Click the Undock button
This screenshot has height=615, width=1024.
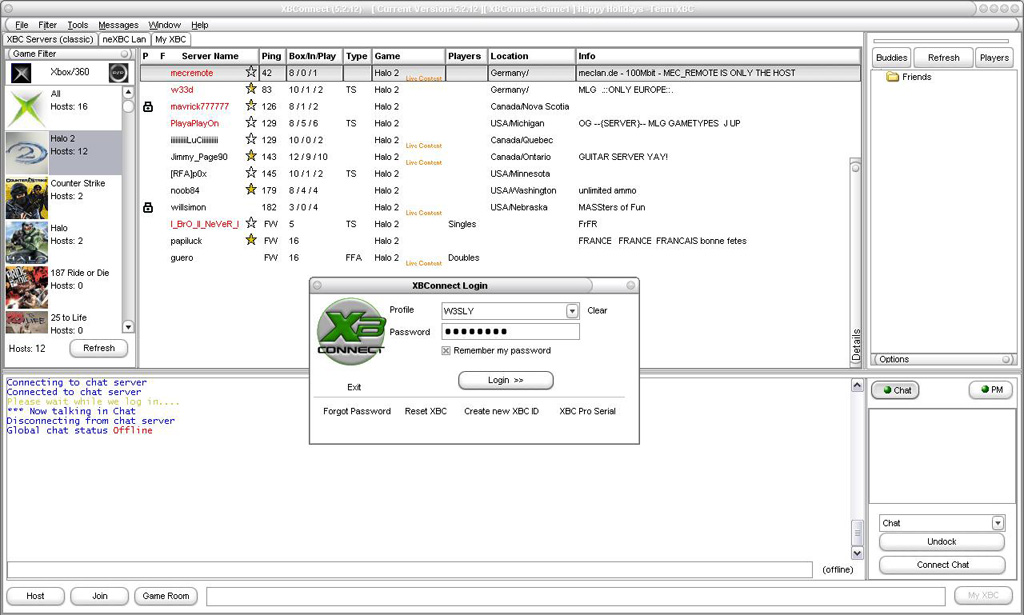pos(941,542)
